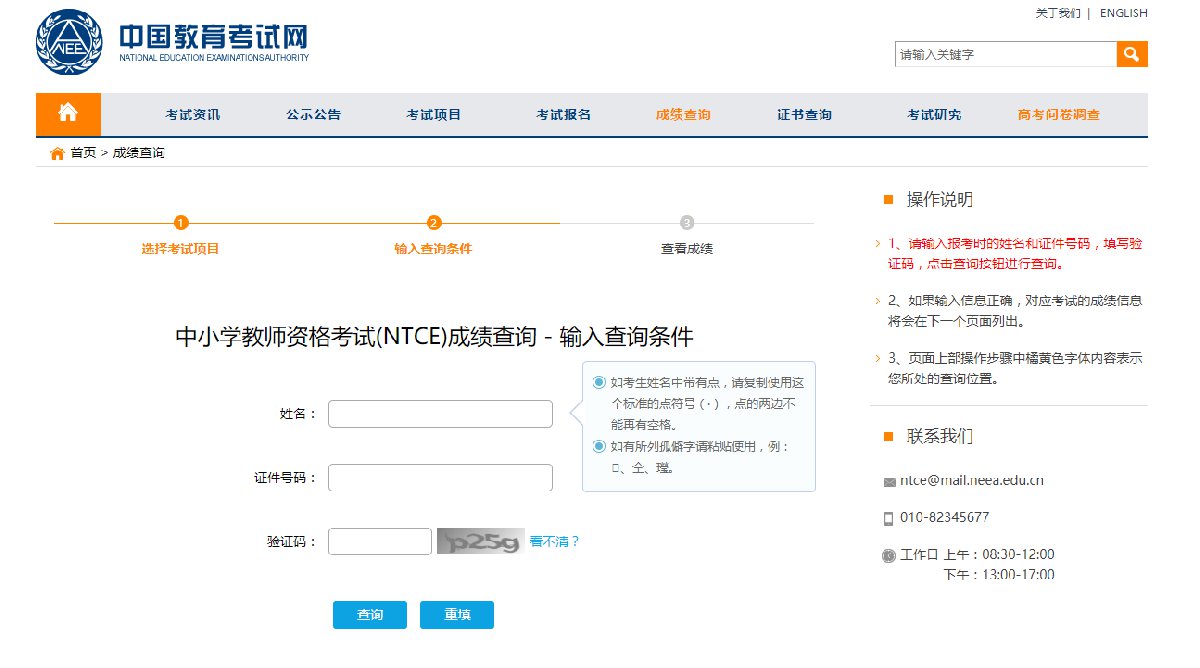Click step 2 circle marker

click(x=434, y=223)
